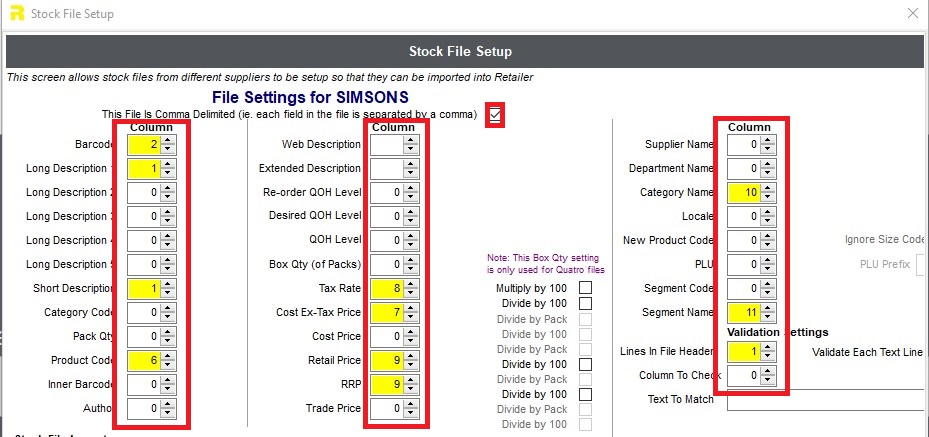The width and height of the screenshot is (929, 437).
Task: Enable Multiply by 100 for Tax Rate
Action: tap(585, 288)
